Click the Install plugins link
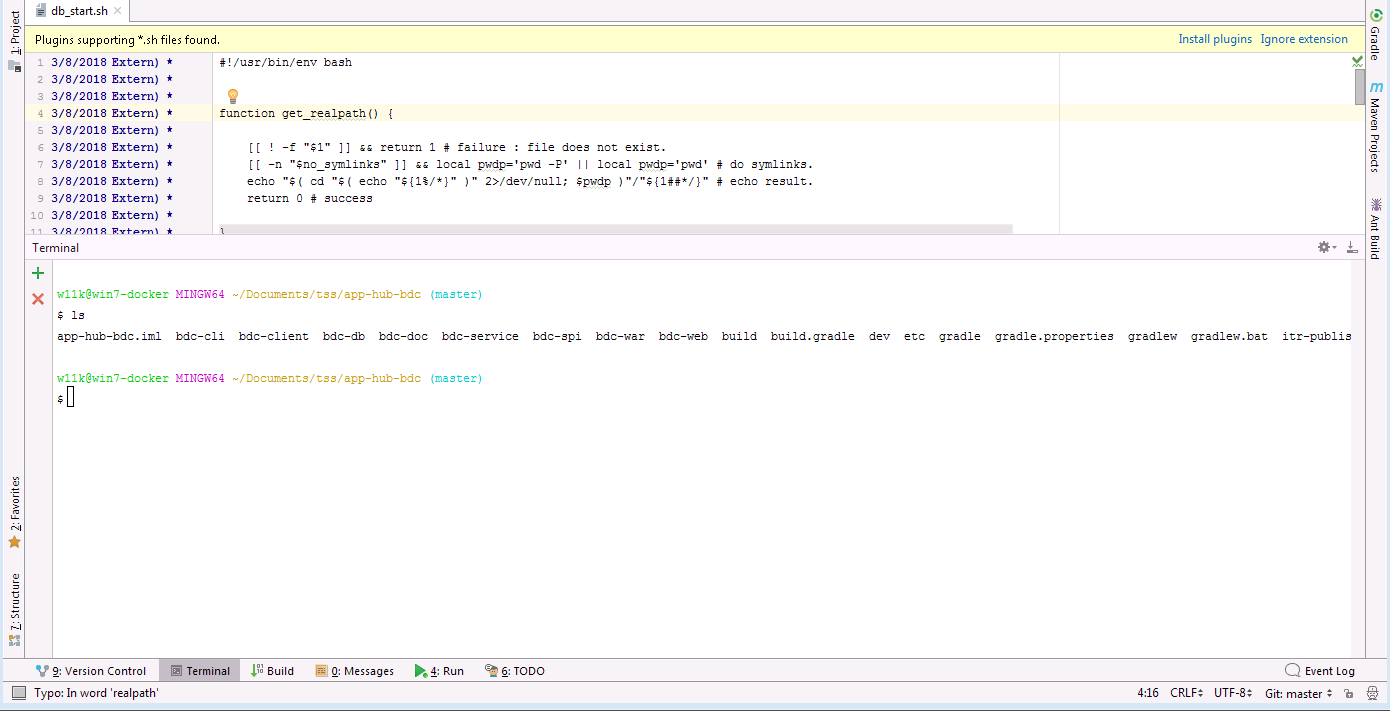The height and width of the screenshot is (711, 1390). click(x=1215, y=39)
